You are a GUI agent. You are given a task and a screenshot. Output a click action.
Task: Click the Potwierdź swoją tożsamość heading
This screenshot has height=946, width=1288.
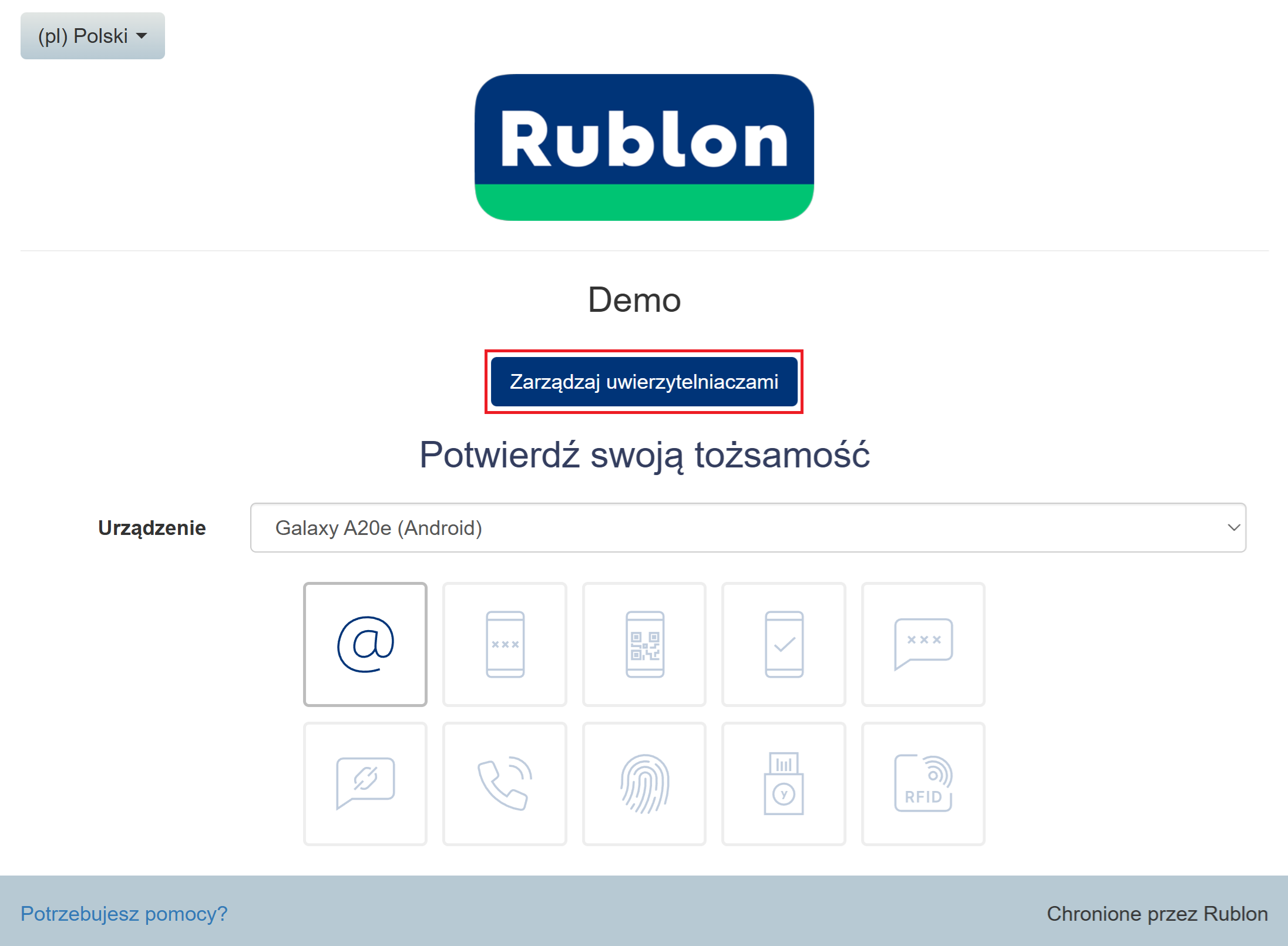(644, 455)
